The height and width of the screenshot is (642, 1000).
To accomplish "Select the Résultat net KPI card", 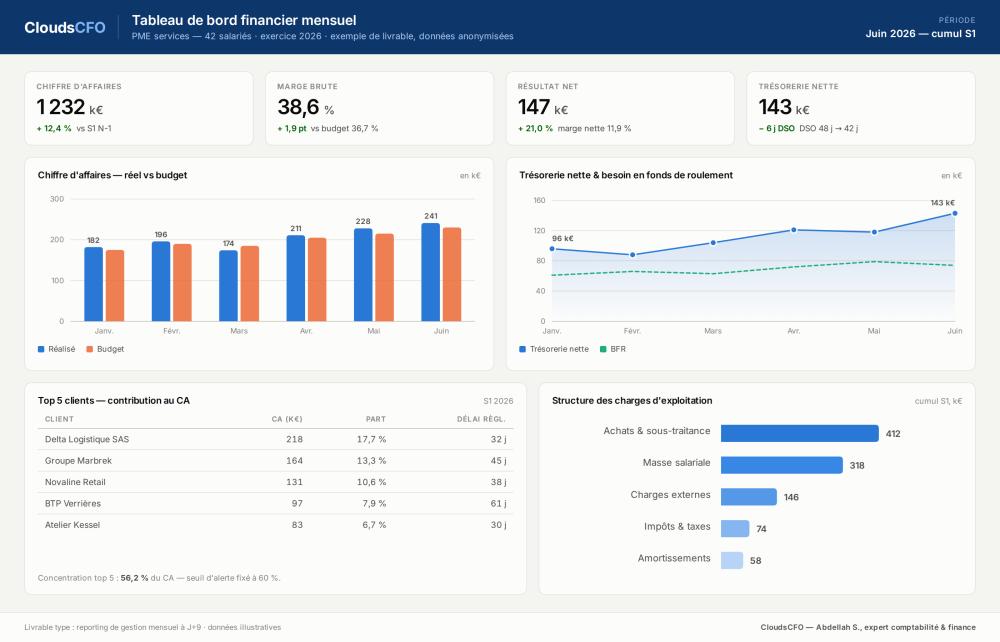I will 621,108.
